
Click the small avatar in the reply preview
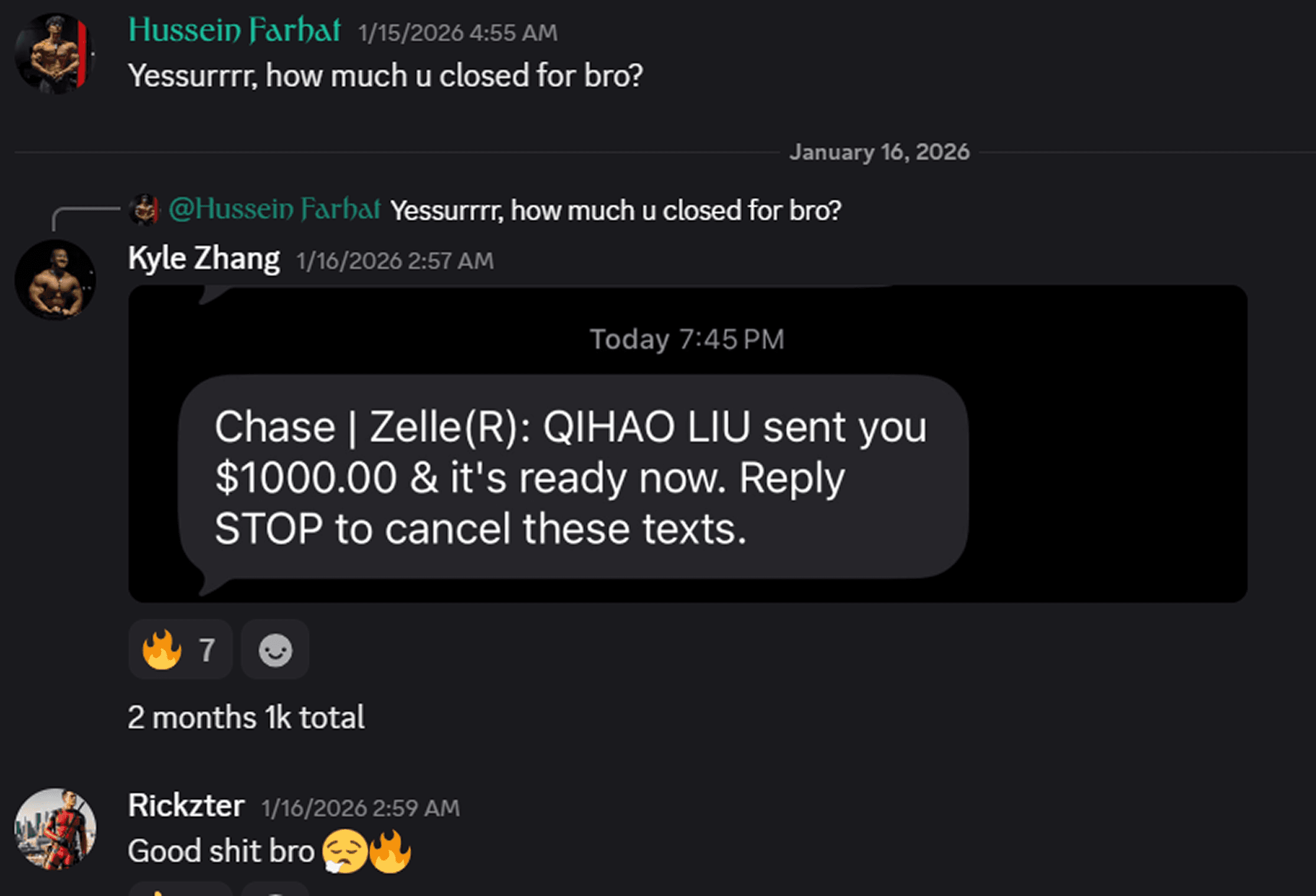(x=143, y=211)
